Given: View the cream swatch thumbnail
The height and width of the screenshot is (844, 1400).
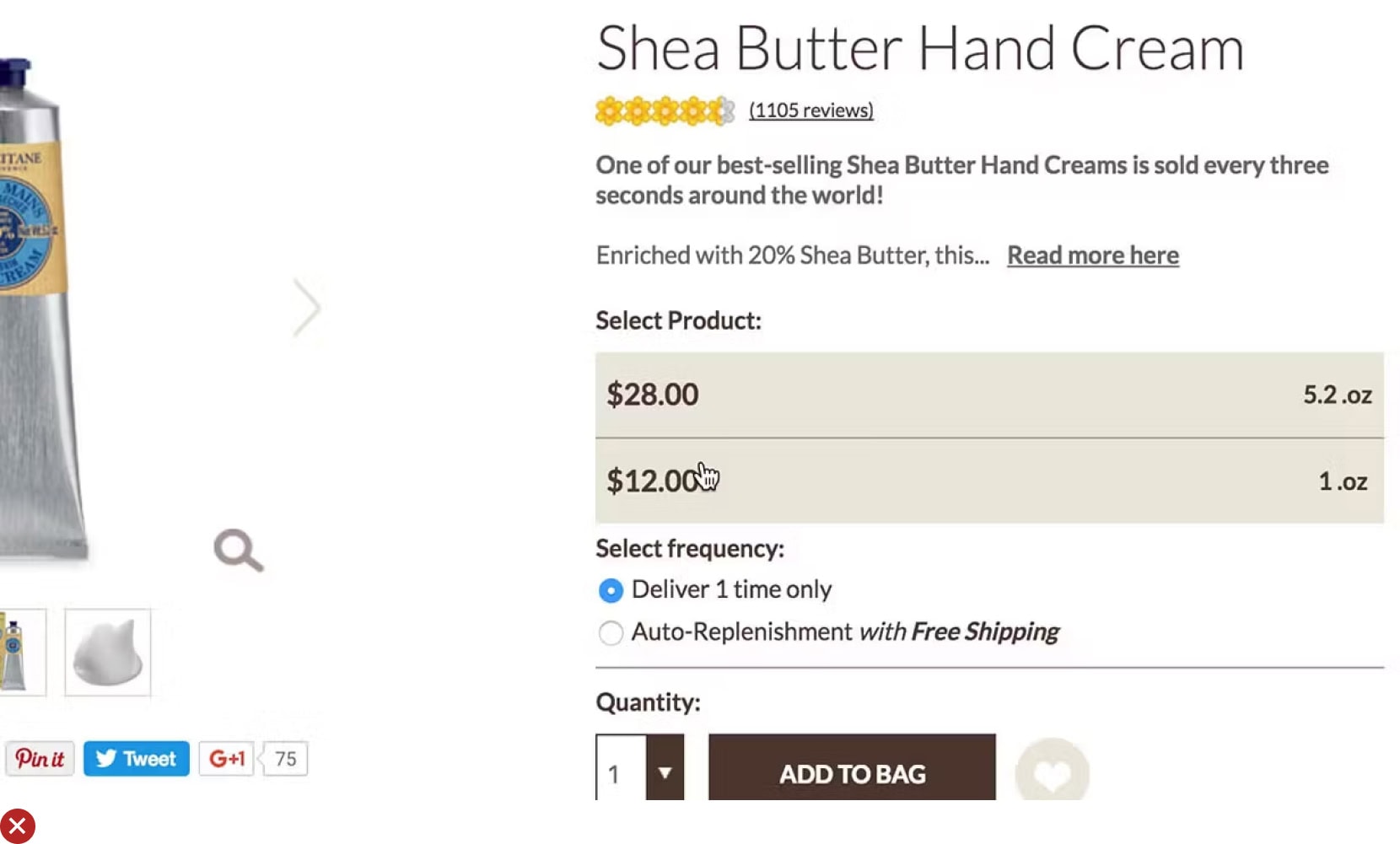Looking at the screenshot, I should [108, 653].
